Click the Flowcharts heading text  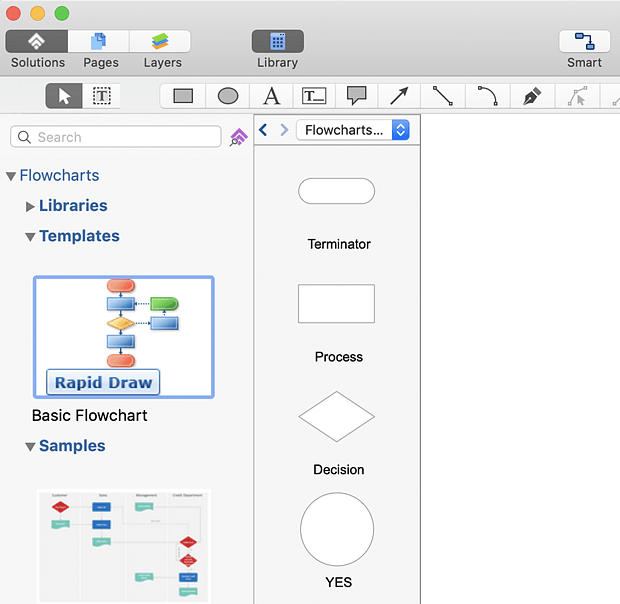coord(59,176)
